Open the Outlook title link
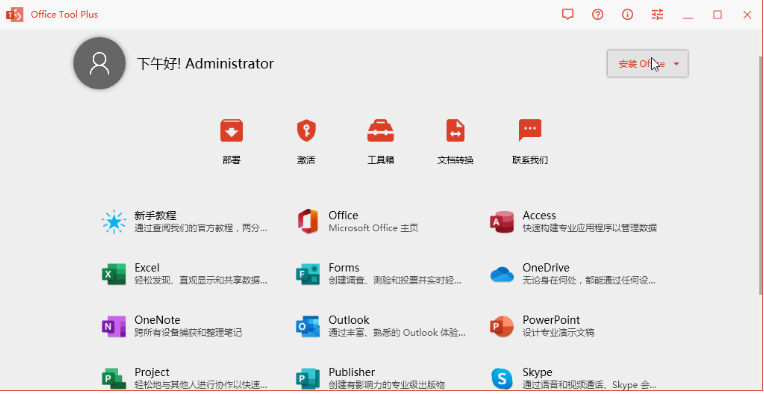The height and width of the screenshot is (394, 764). [349, 320]
